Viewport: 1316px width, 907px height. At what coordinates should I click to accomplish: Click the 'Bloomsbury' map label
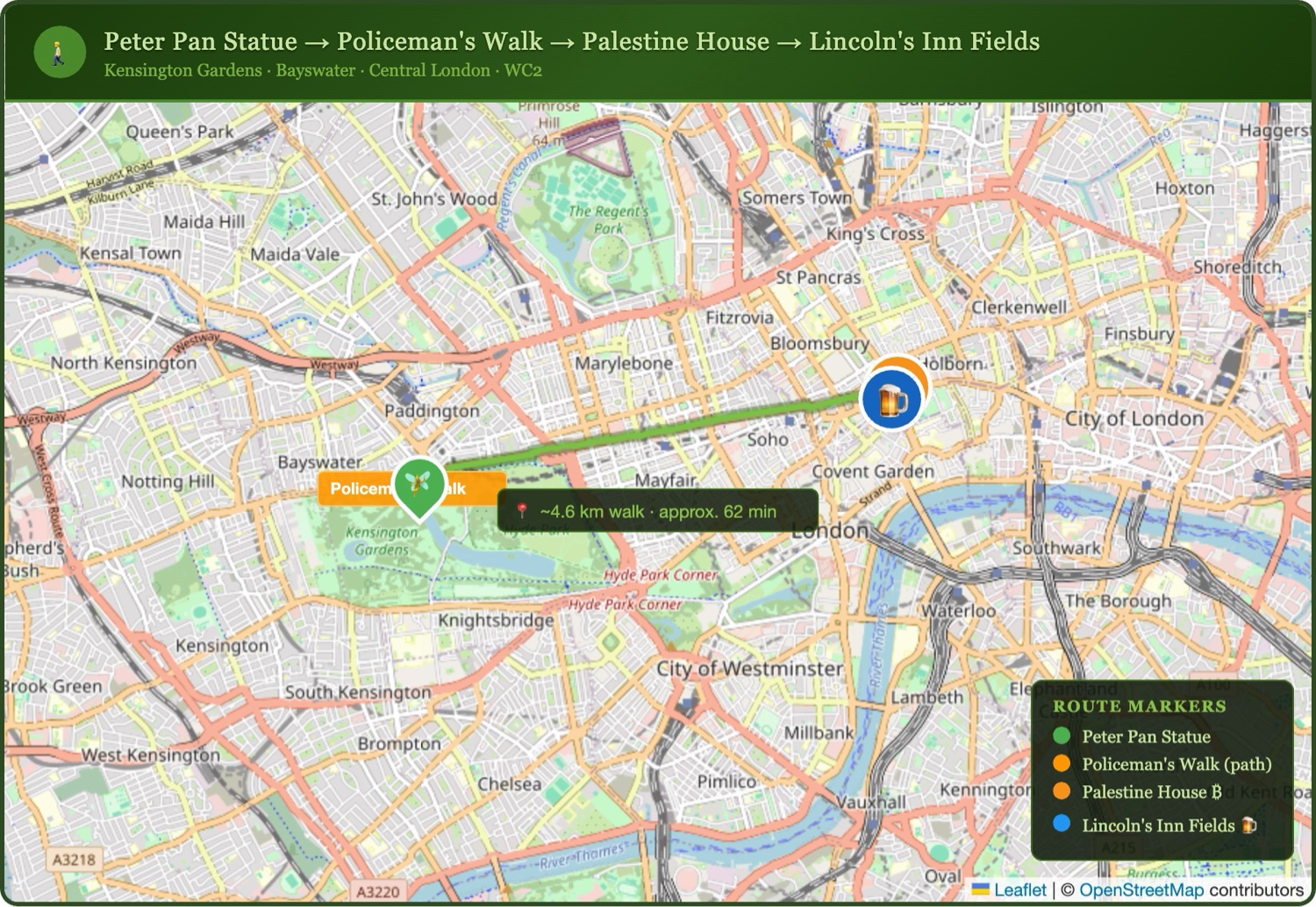820,343
